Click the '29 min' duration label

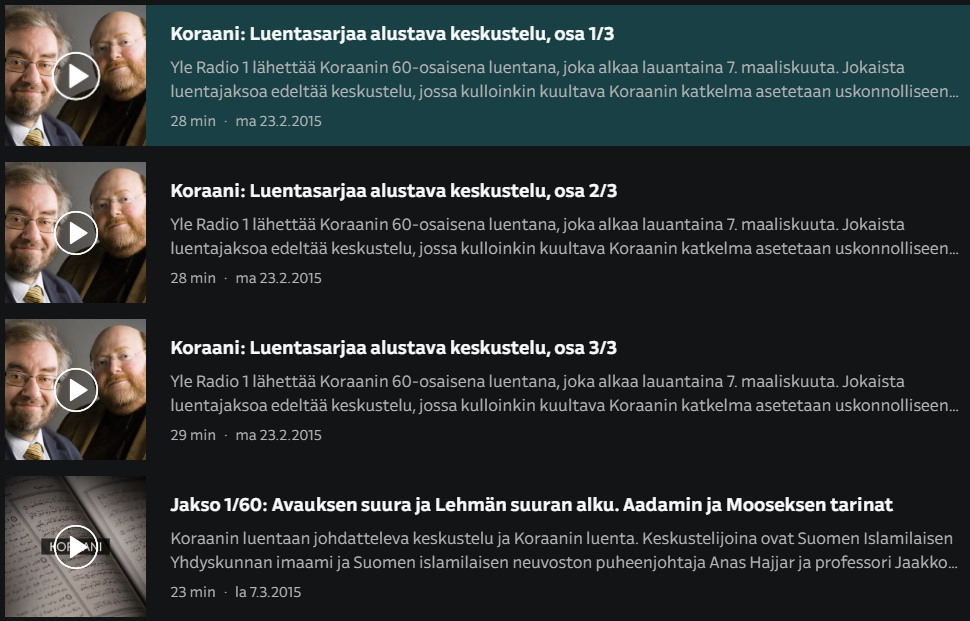193,436
